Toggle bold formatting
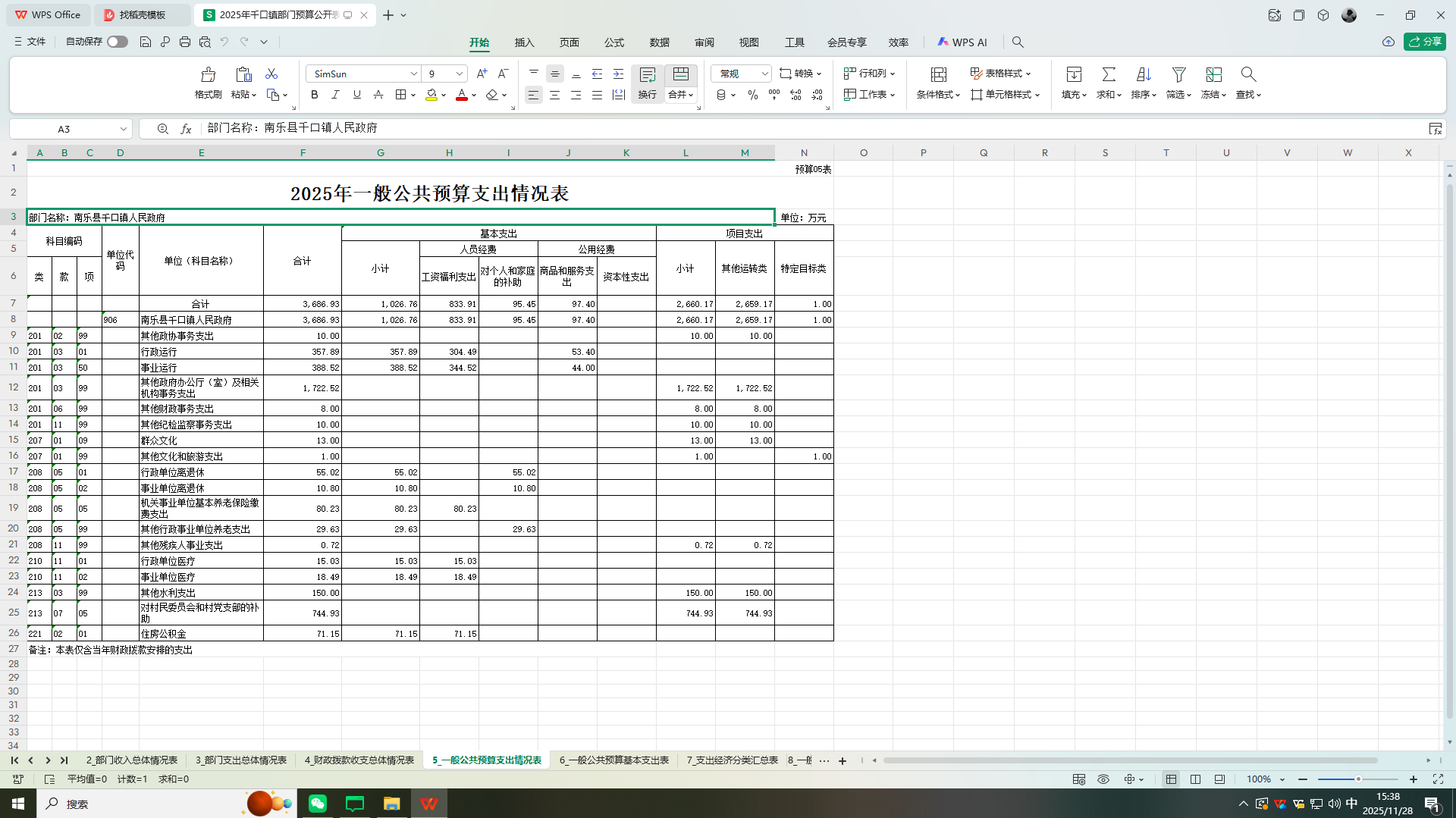This screenshot has height=818, width=1456. tap(314, 95)
